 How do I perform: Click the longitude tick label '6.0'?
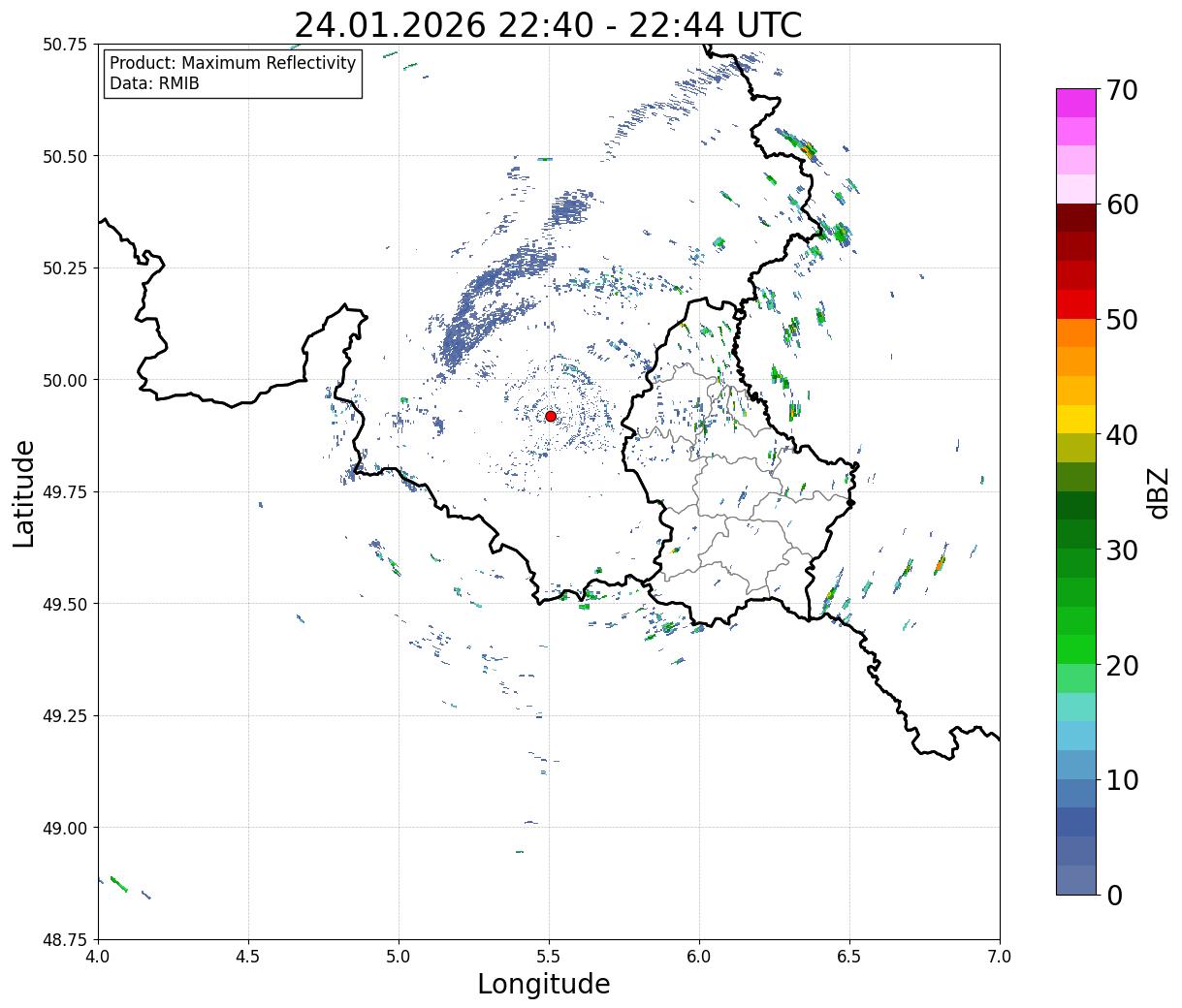click(x=699, y=956)
